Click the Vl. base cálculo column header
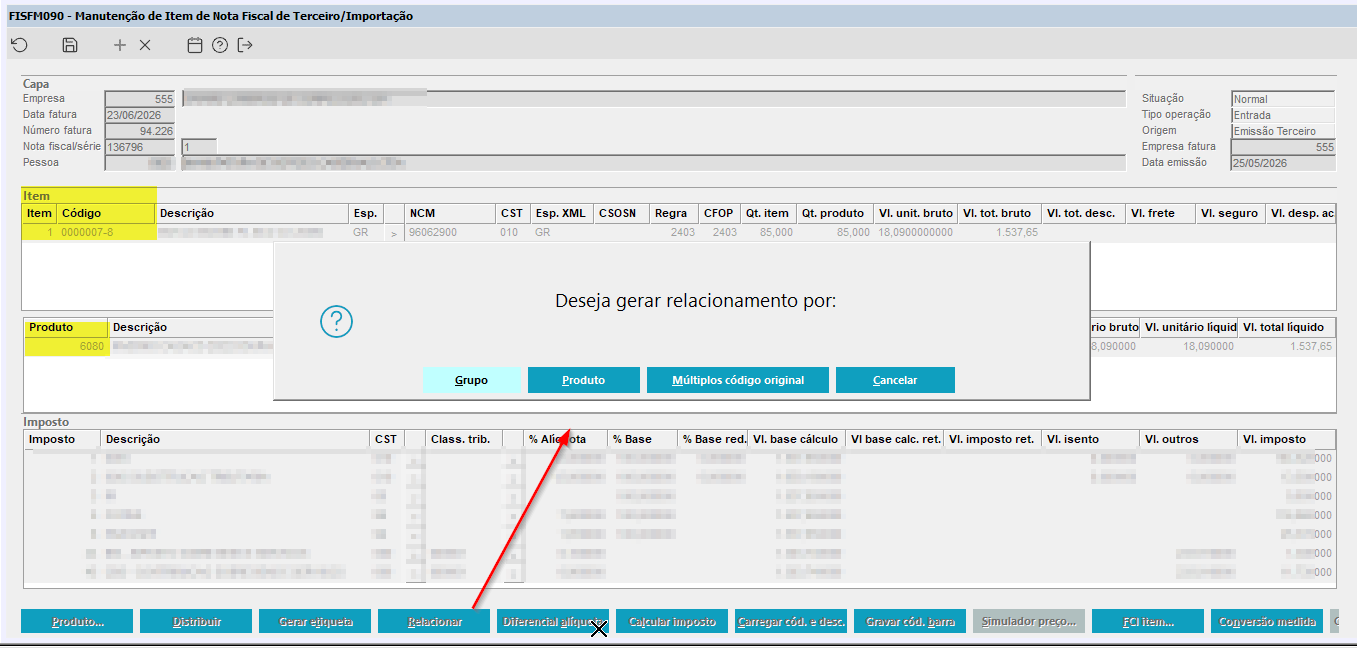The height and width of the screenshot is (648, 1357). [x=796, y=439]
